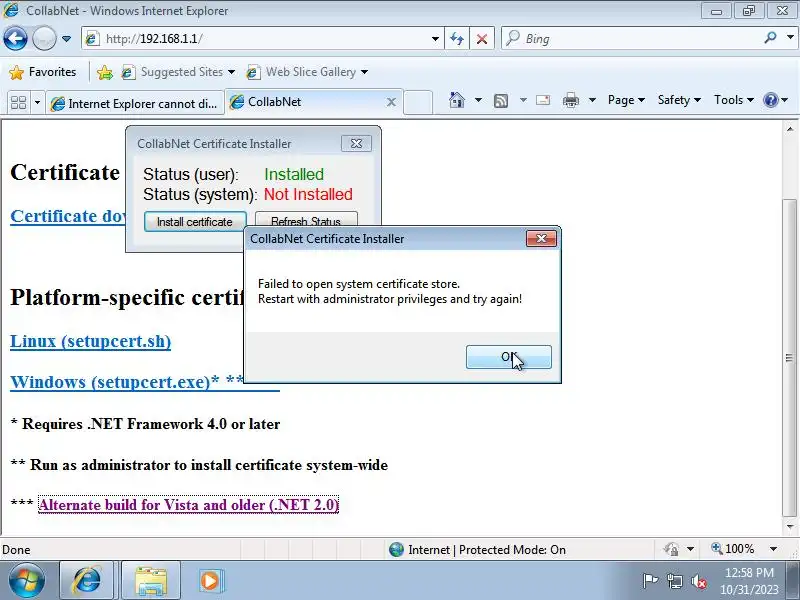Click the RSS Feeds icon

pyautogui.click(x=501, y=101)
